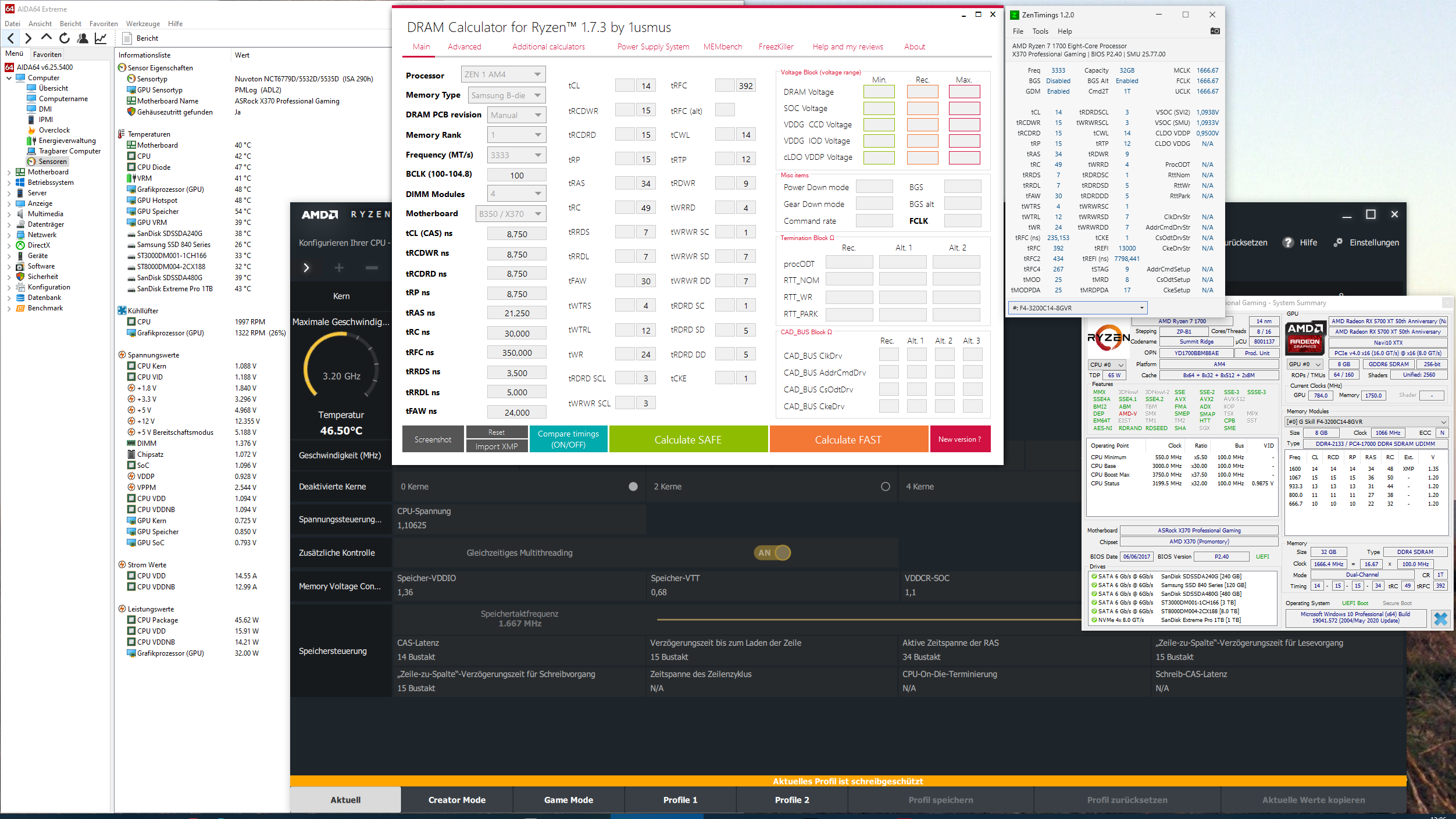The image size is (1456, 819).
Task: Select the 0 Kerne radio button
Action: pos(633,487)
